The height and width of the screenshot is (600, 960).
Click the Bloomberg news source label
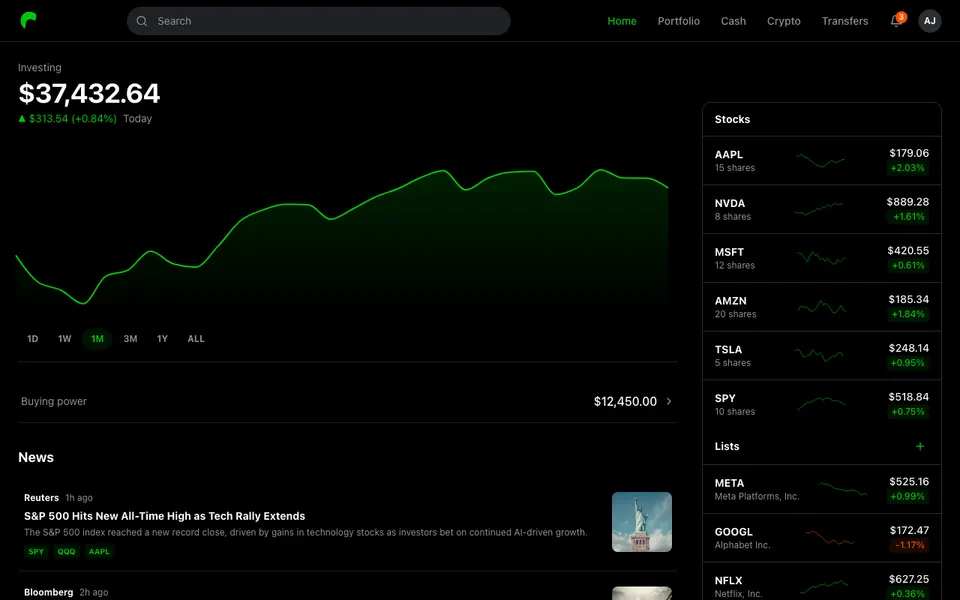[x=48, y=592]
